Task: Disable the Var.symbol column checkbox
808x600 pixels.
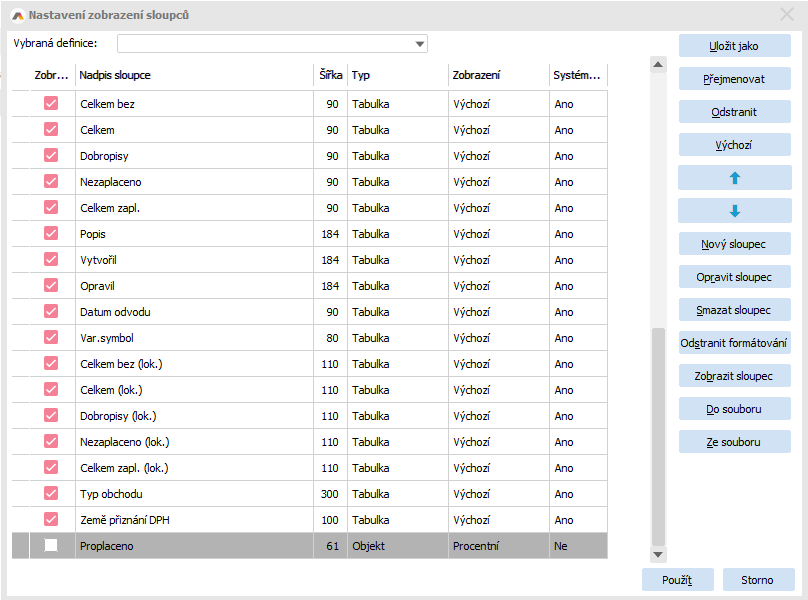Action: point(51,338)
